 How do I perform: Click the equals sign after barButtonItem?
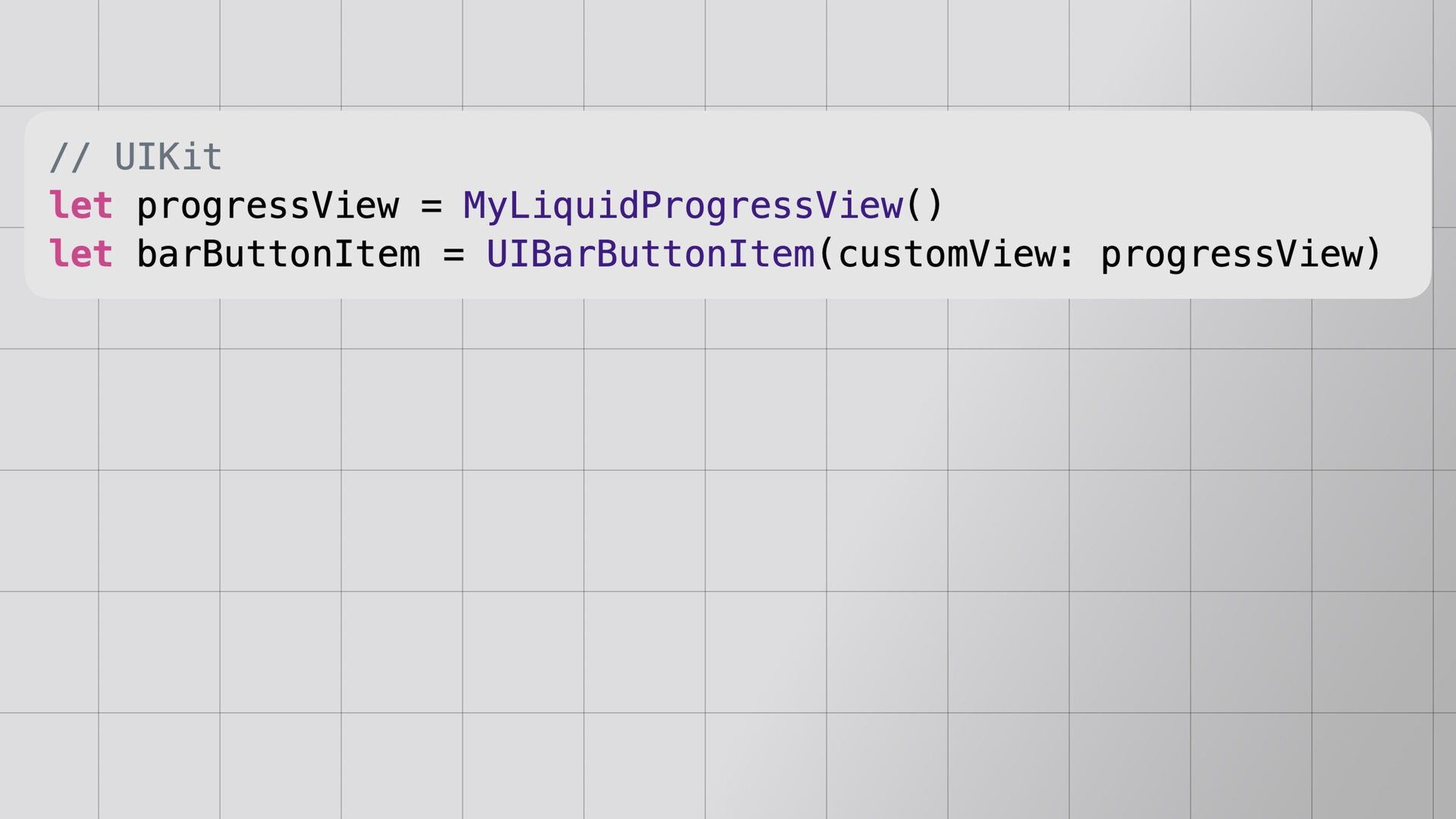[x=453, y=254]
